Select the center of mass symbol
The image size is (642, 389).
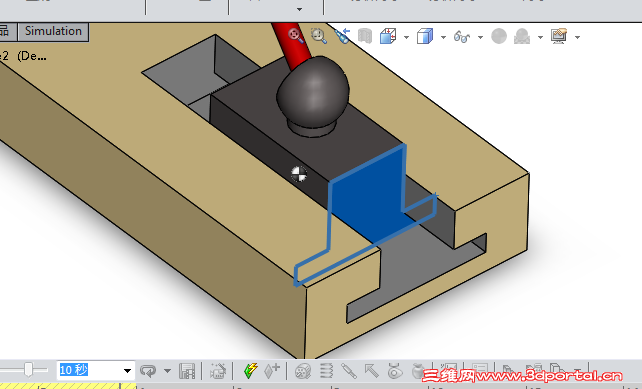[299, 174]
